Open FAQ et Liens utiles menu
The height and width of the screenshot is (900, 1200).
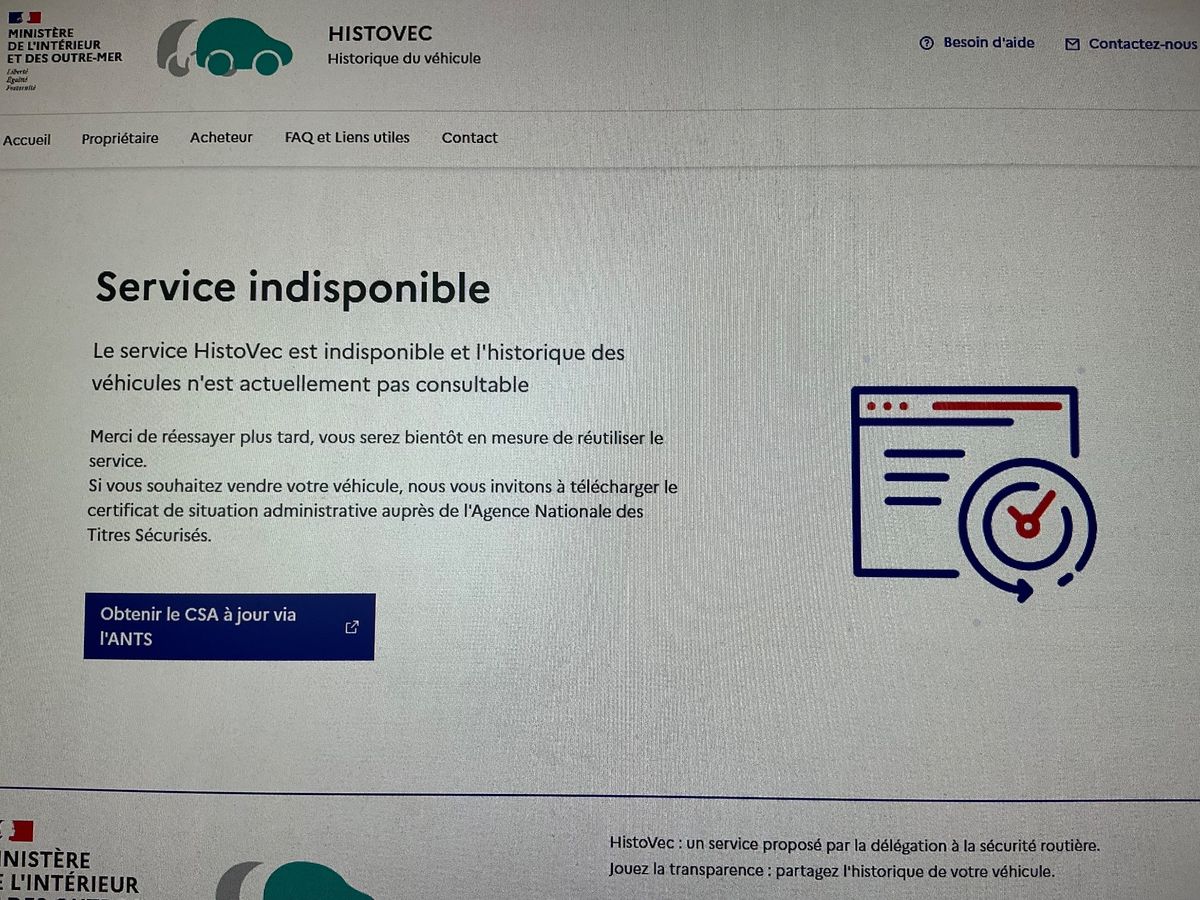347,137
